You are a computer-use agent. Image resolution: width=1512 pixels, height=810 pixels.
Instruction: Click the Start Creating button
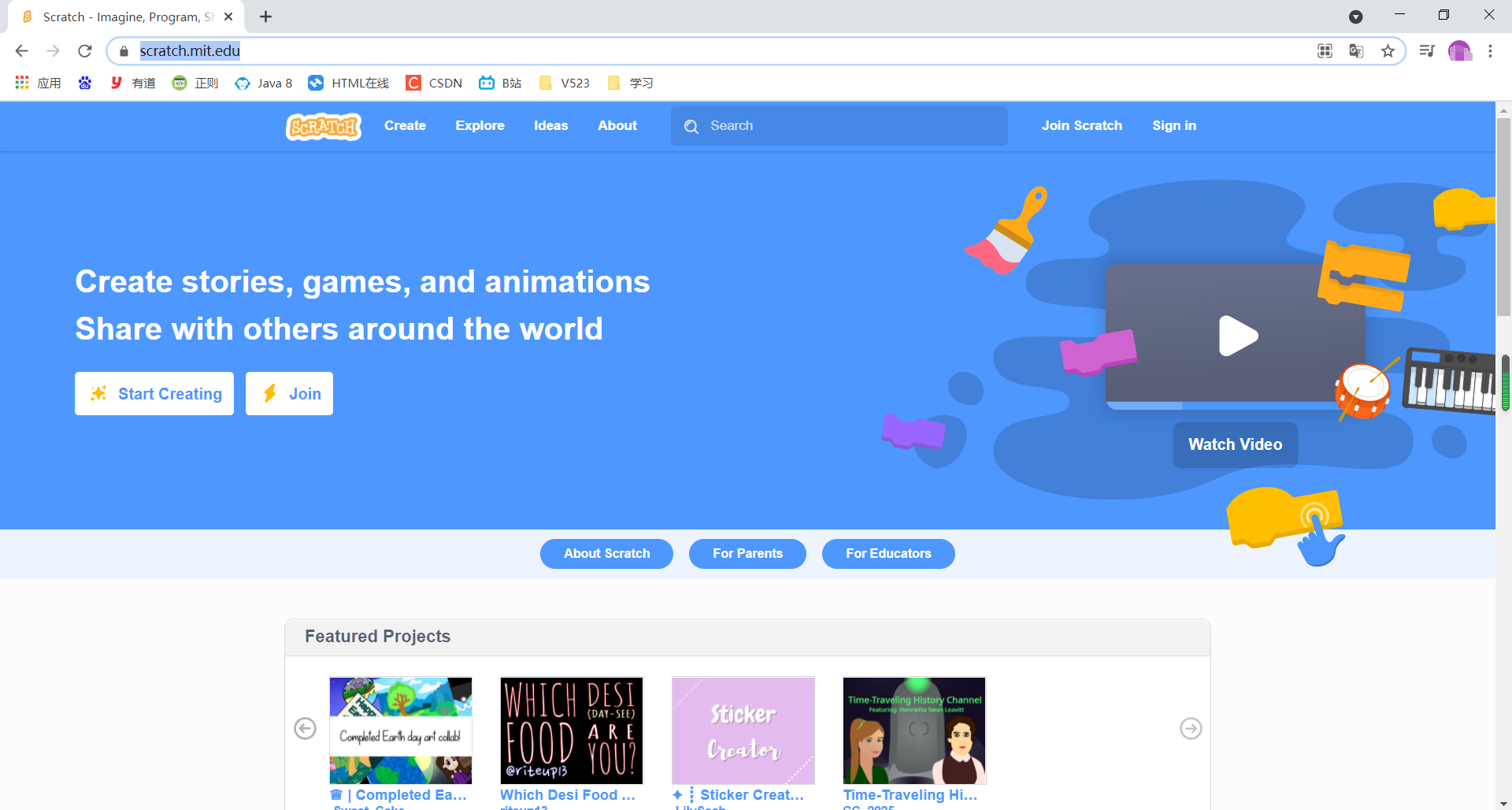(x=154, y=393)
